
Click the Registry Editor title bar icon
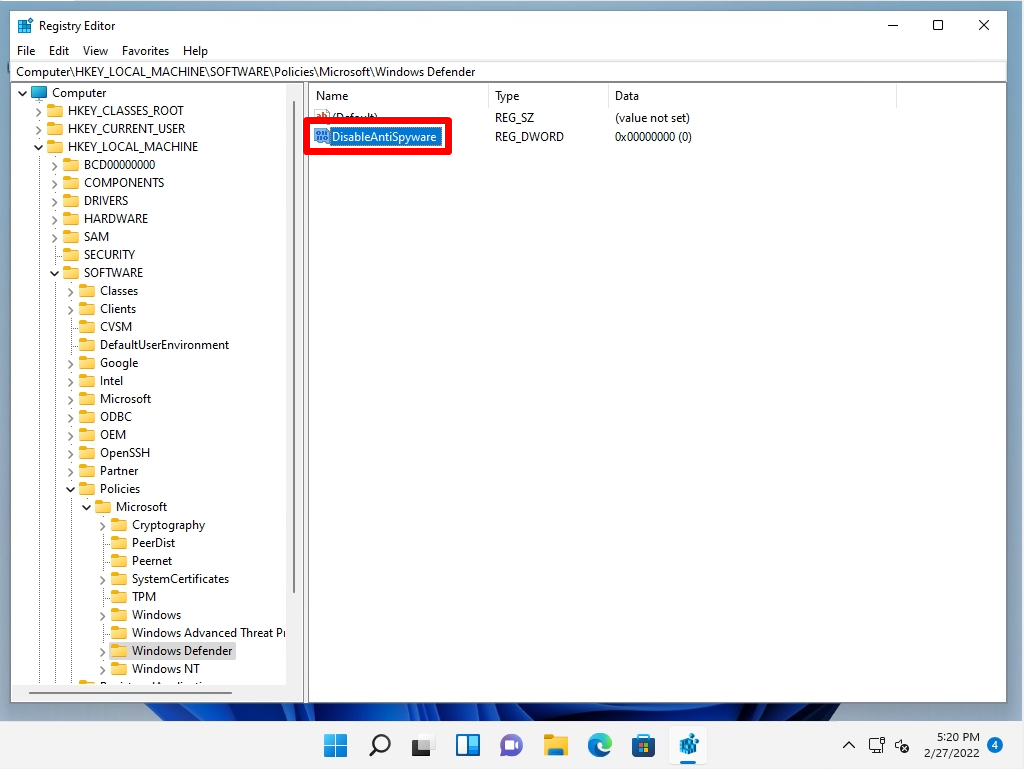click(25, 25)
